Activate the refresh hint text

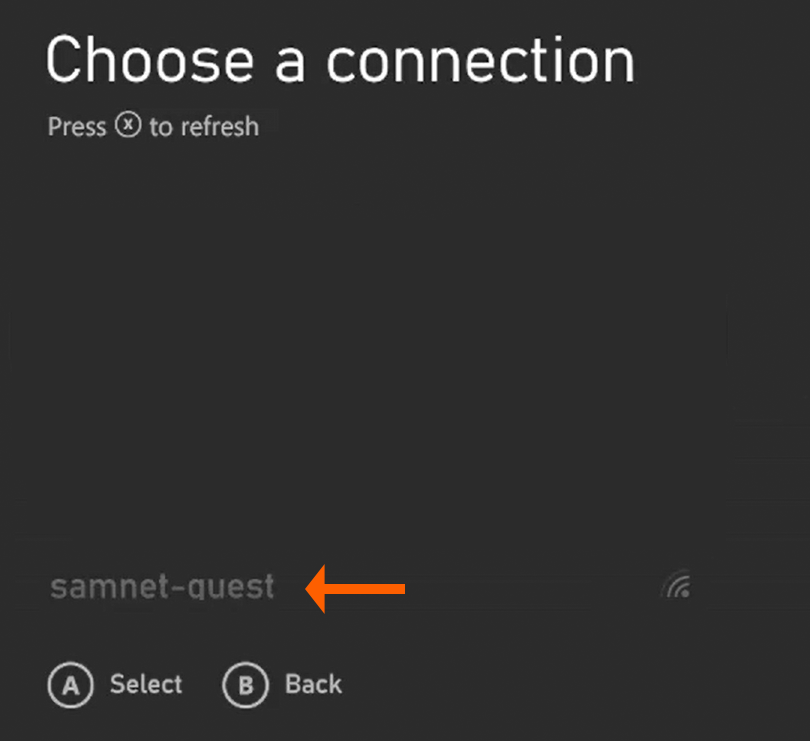pyautogui.click(x=153, y=127)
